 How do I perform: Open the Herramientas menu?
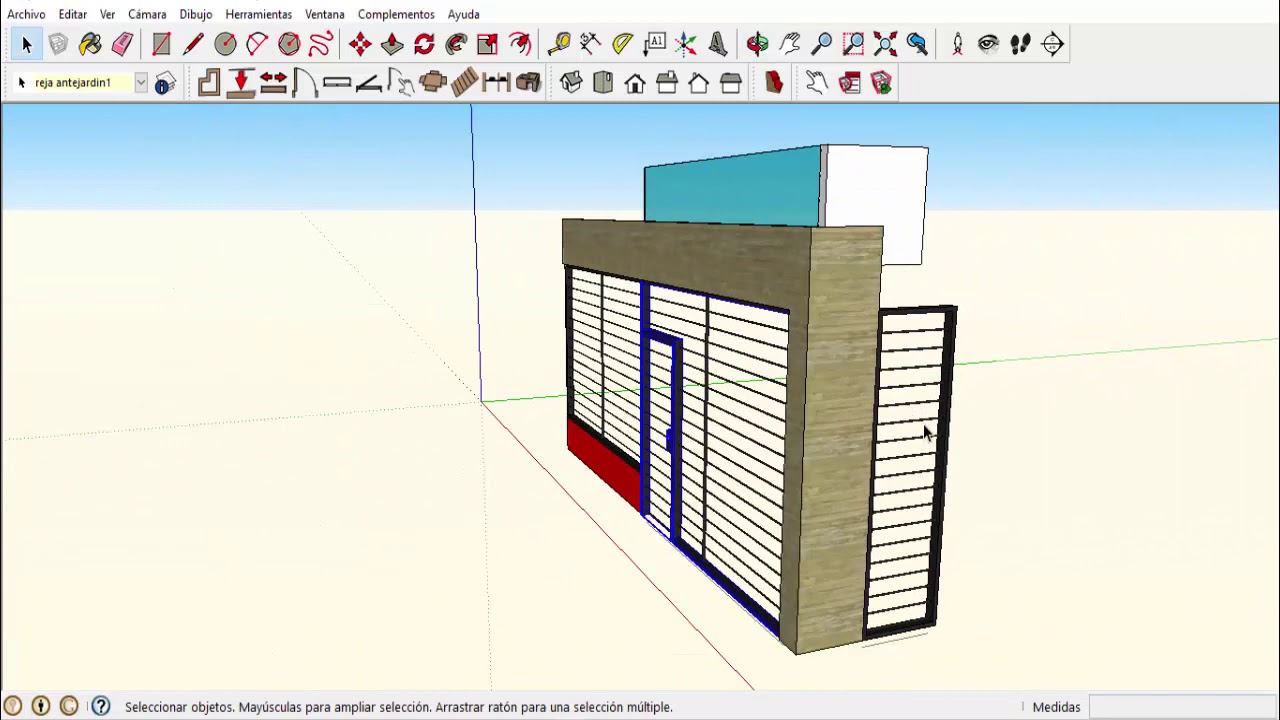pyautogui.click(x=259, y=14)
